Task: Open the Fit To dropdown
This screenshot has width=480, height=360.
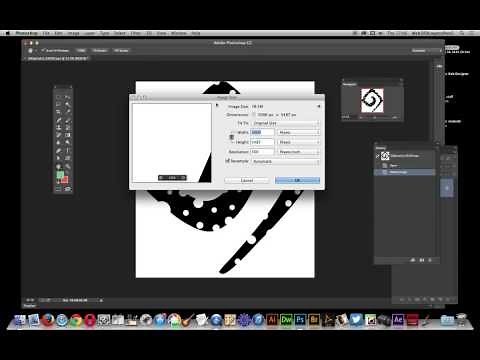Action: coord(285,123)
